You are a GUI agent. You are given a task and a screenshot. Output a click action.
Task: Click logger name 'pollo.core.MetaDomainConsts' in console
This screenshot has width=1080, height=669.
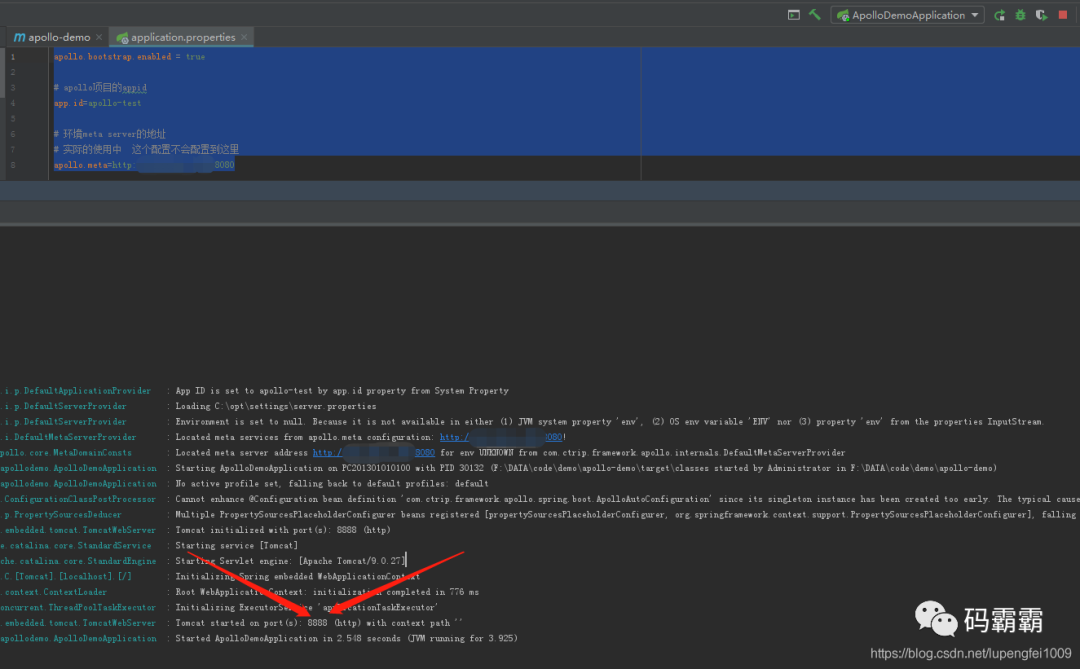66,453
